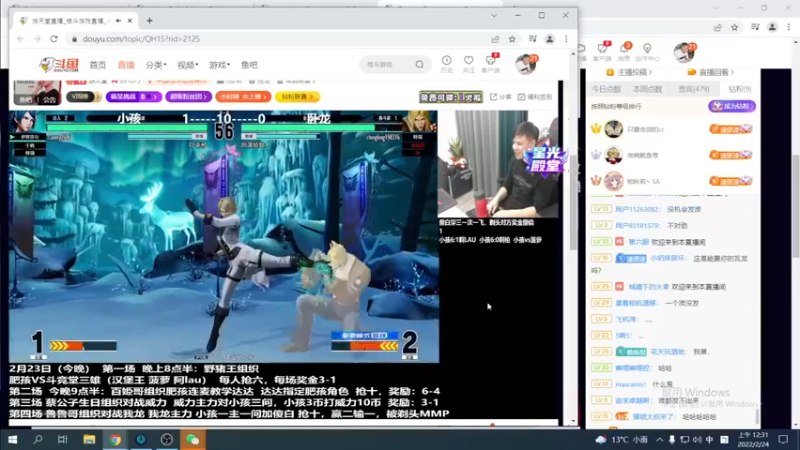This screenshot has height=450, width=800.
Task: Expand 主播投稿 link in the back window
Action: click(629, 72)
